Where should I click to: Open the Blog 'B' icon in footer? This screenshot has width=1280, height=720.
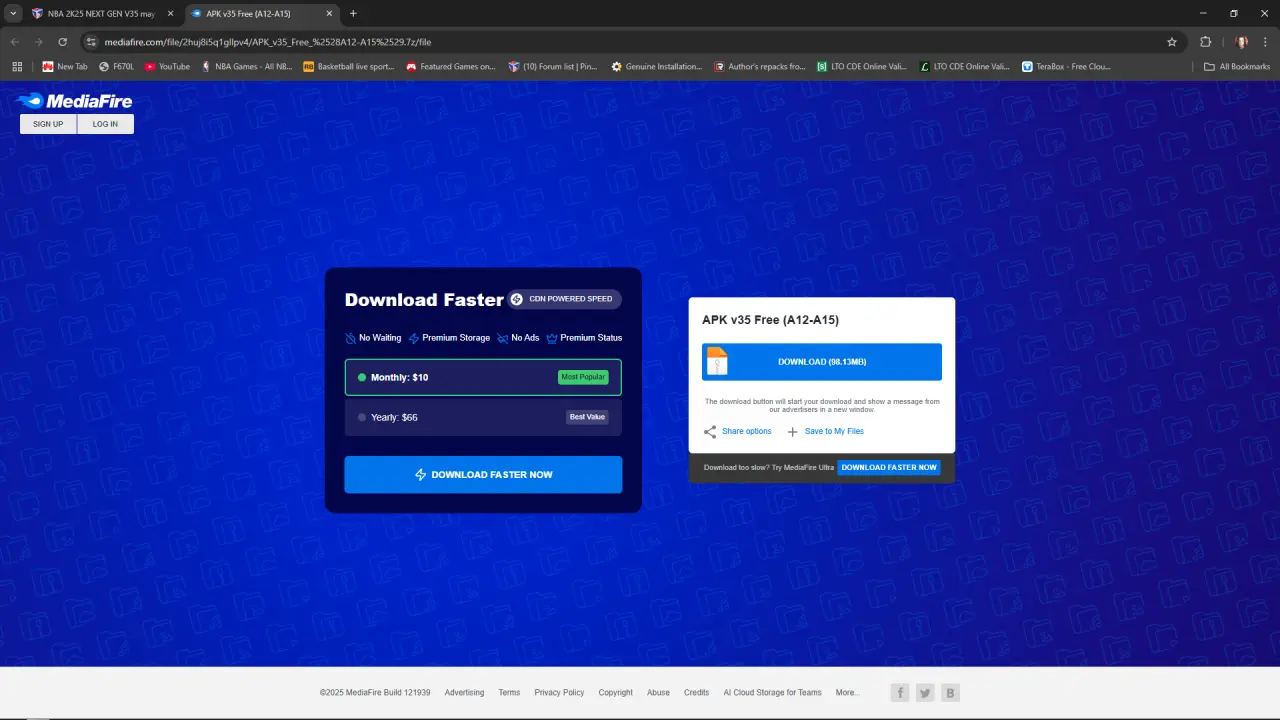(x=950, y=693)
